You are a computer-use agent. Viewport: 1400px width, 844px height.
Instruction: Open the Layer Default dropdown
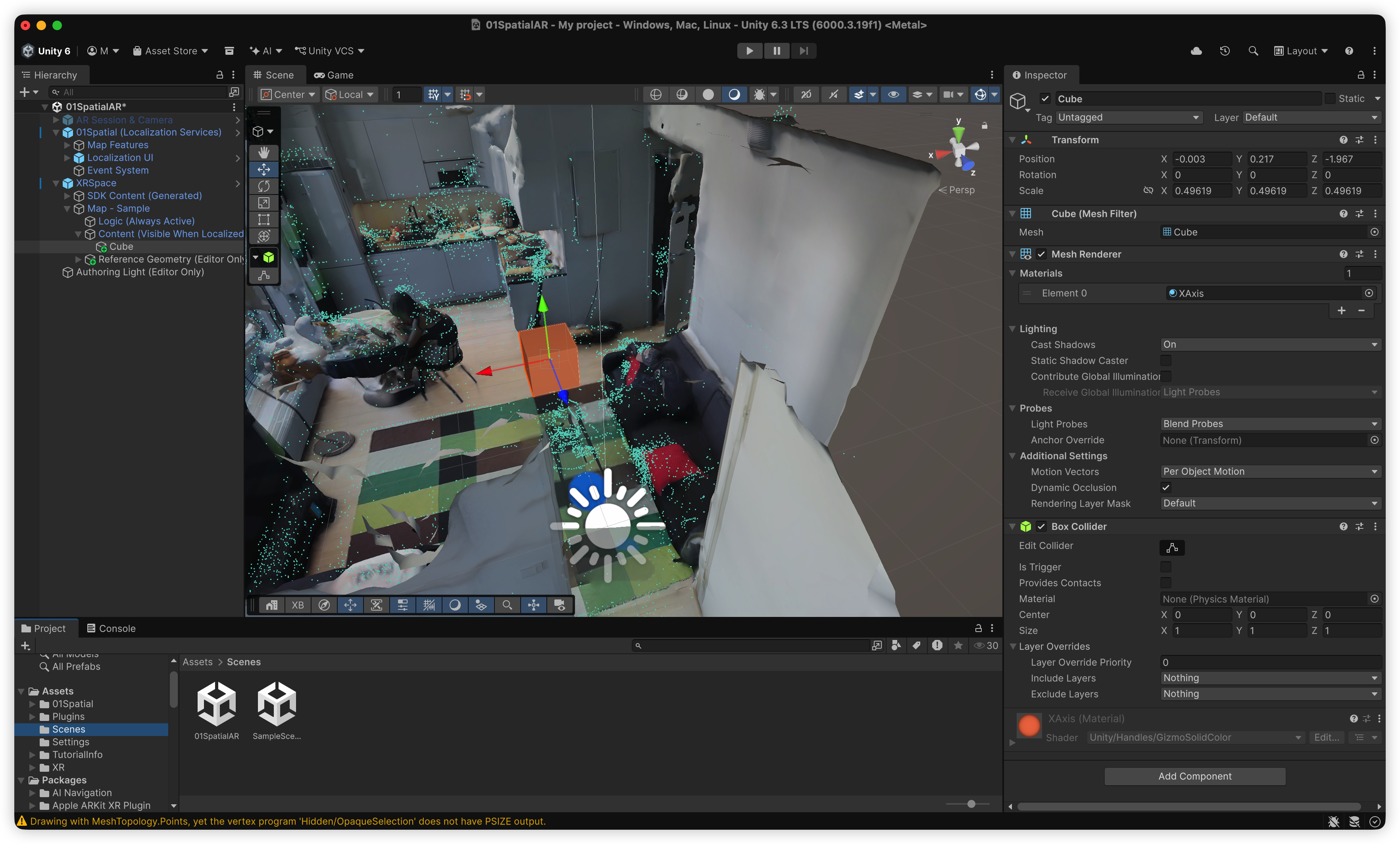point(1312,117)
